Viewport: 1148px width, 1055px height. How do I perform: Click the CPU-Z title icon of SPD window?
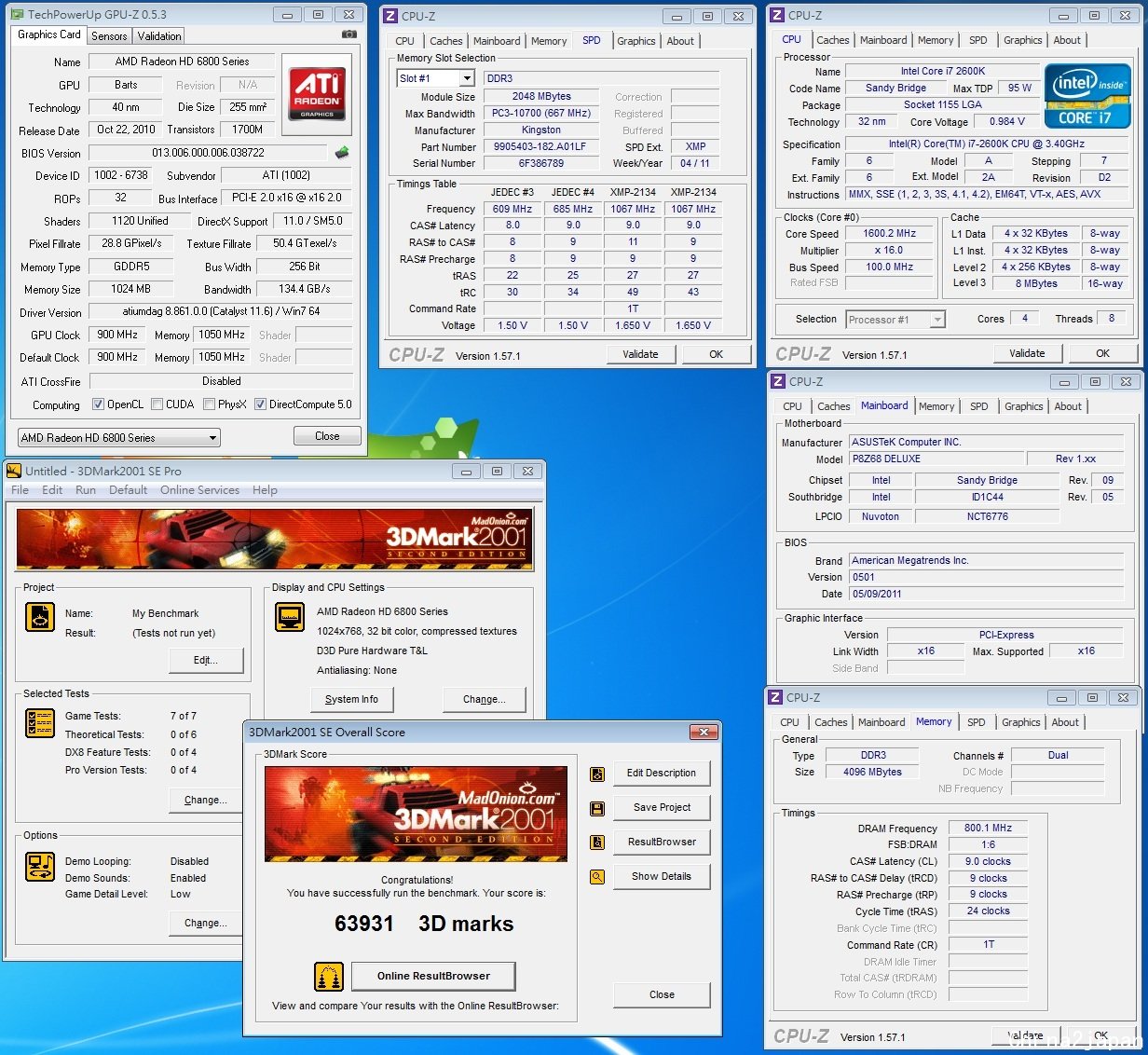click(389, 16)
